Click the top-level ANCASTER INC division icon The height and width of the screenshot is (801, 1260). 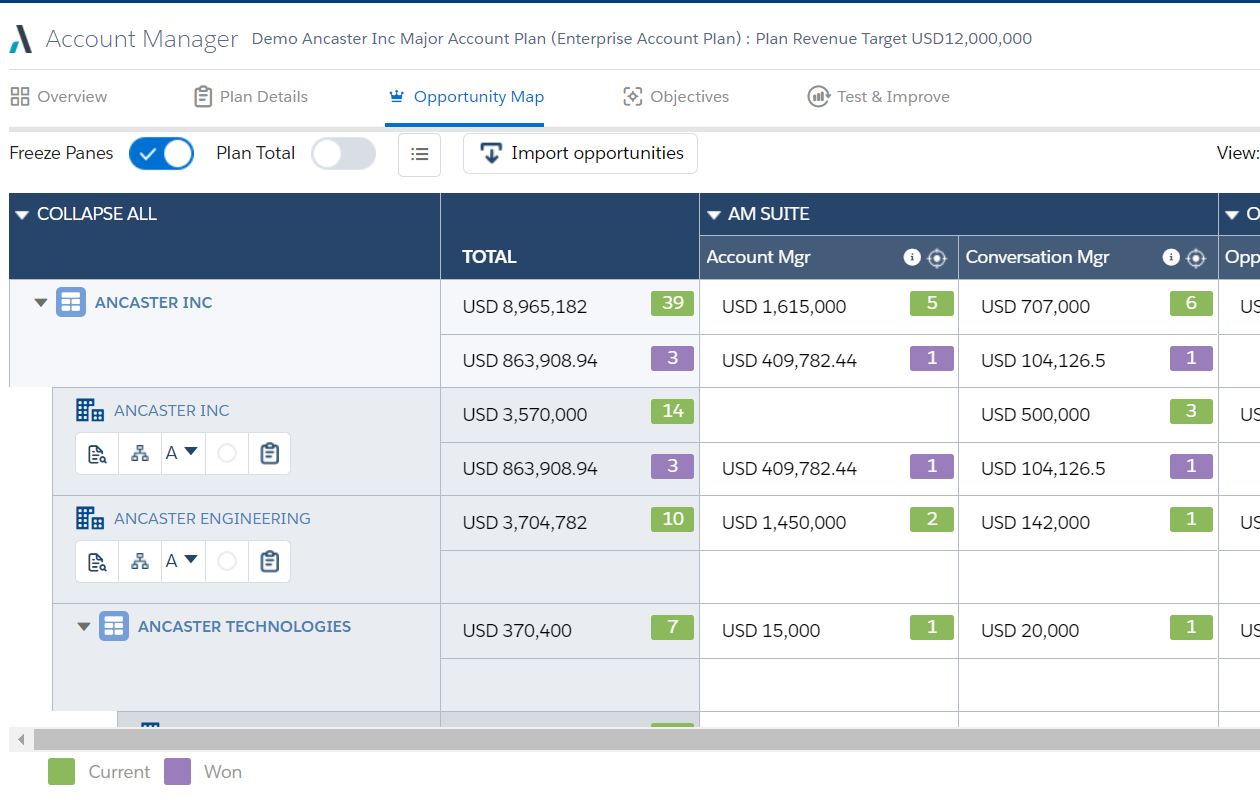coord(71,302)
